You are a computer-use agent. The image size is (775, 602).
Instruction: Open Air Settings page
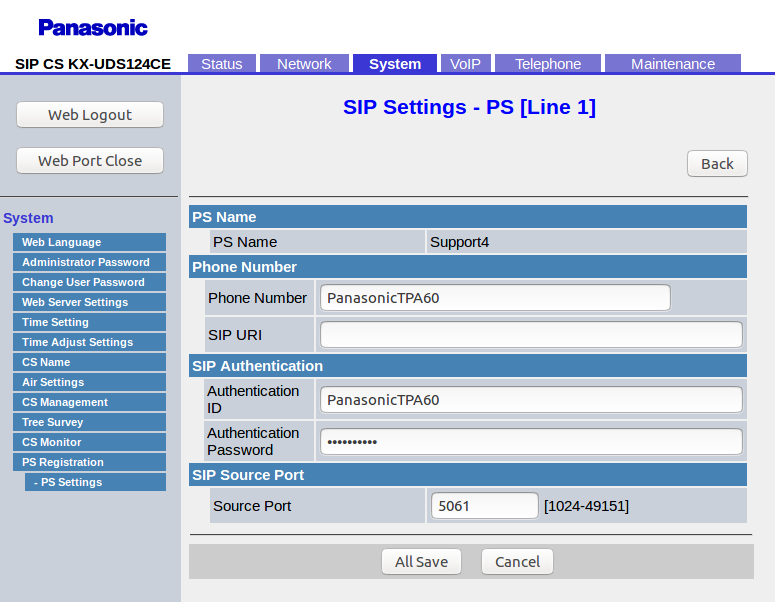89,382
